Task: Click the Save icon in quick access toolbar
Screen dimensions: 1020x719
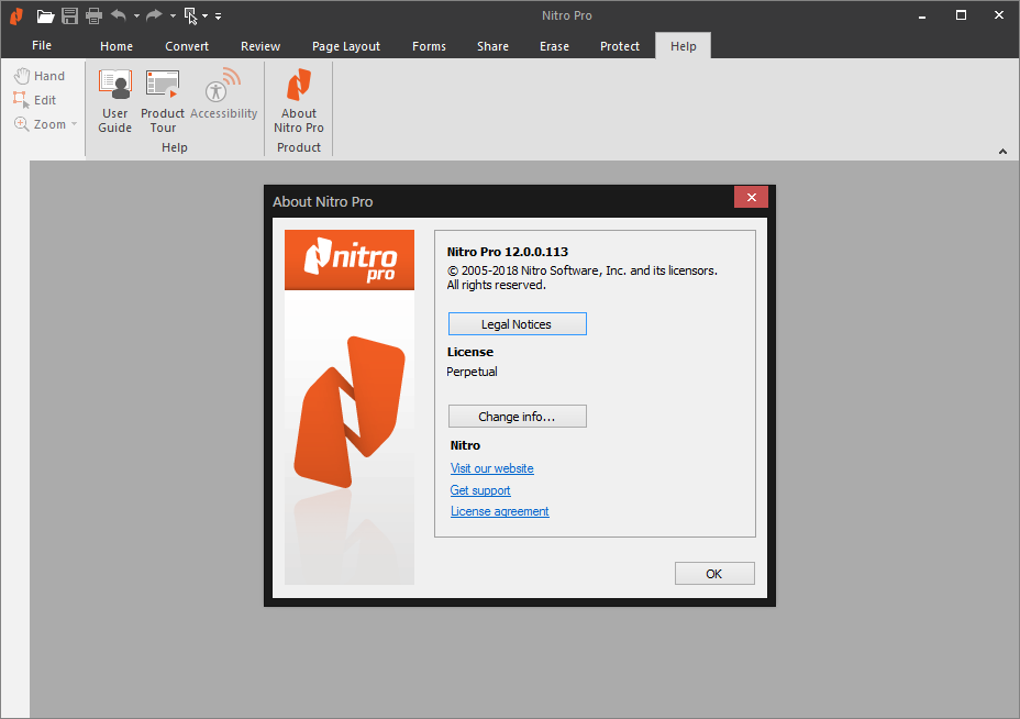Action: pos(69,16)
